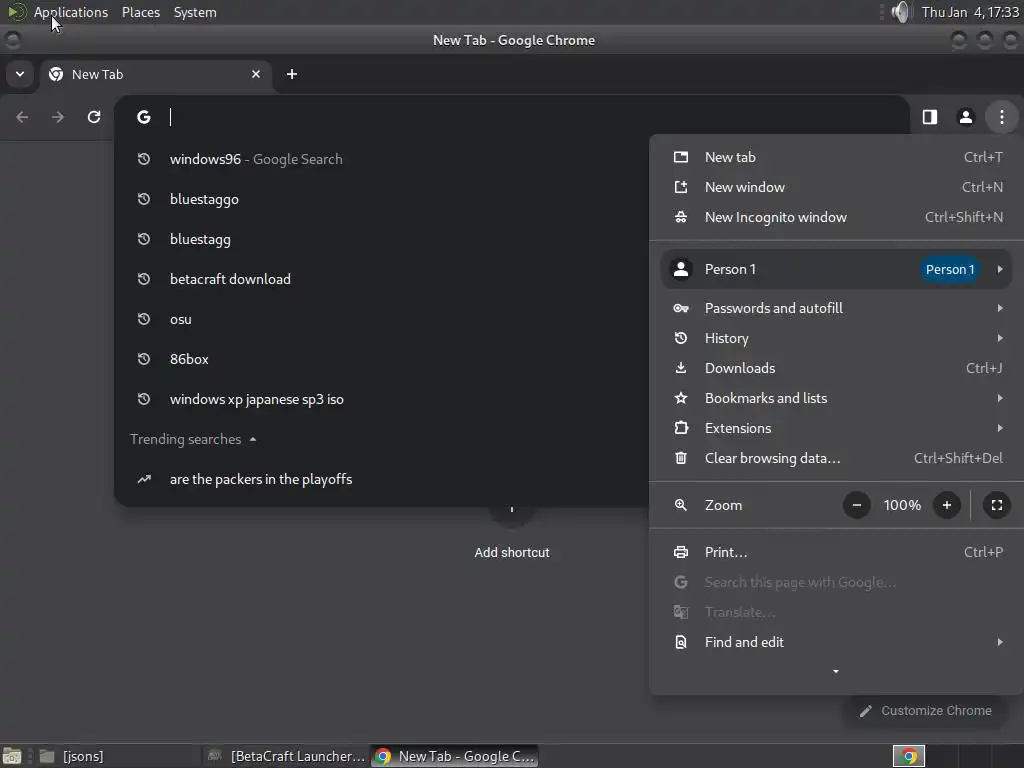The image size is (1024, 768).
Task: Select betacraft download suggestion
Action: coord(382,279)
